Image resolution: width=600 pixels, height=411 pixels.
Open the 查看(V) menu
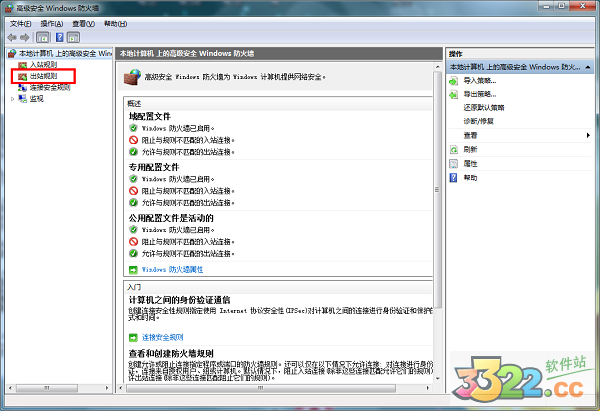coord(83,24)
